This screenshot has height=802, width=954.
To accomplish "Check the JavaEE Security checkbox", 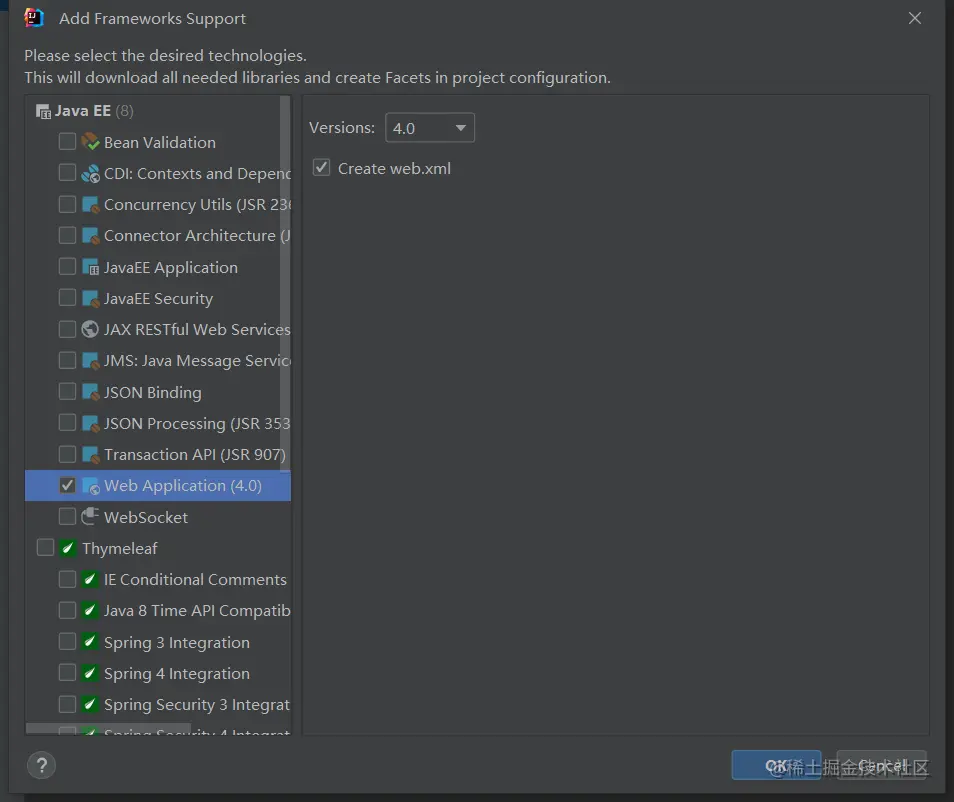I will [x=67, y=298].
